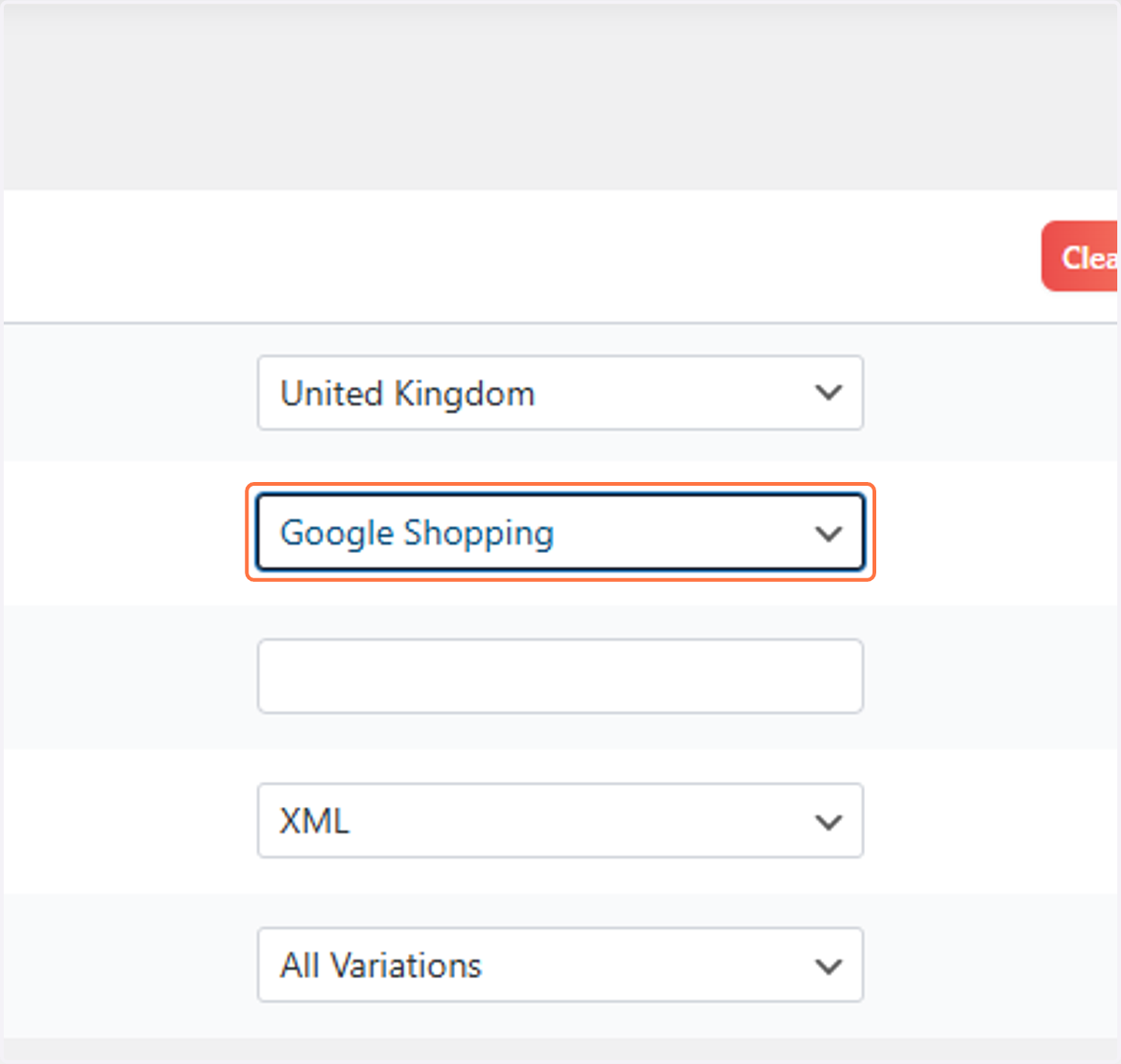
Task: Click the empty text input field
Action: (x=560, y=676)
